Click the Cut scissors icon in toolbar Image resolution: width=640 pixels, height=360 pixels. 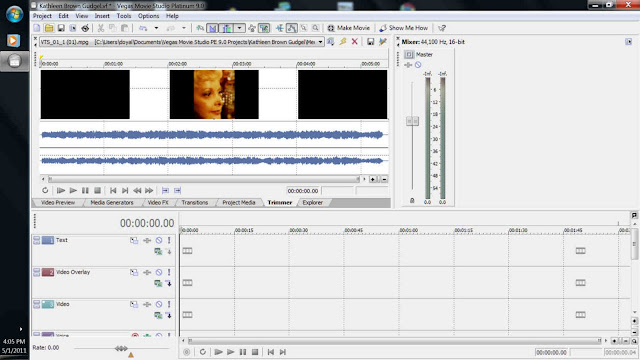pyautogui.click(x=100, y=28)
